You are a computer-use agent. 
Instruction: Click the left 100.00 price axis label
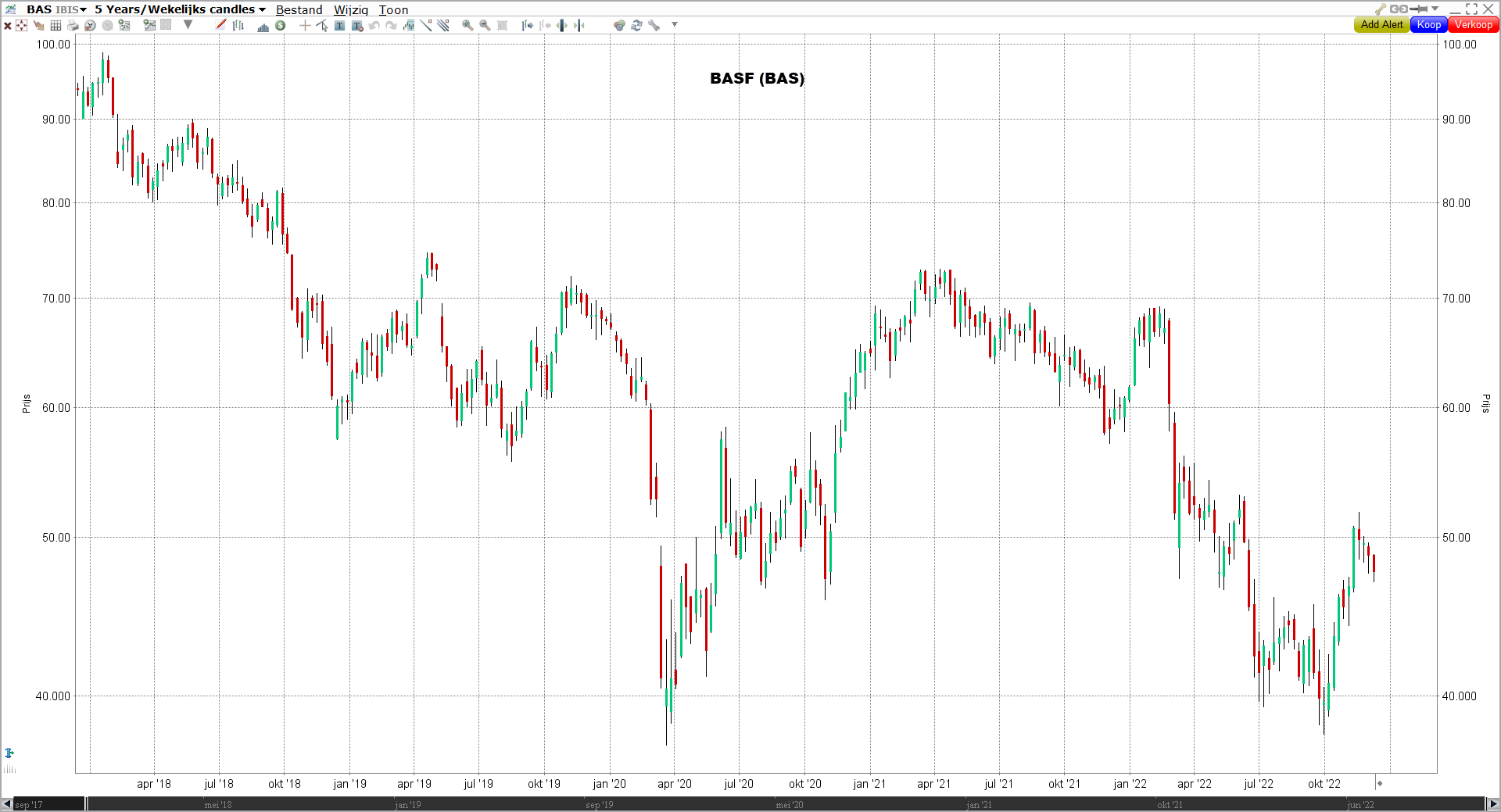[x=53, y=45]
